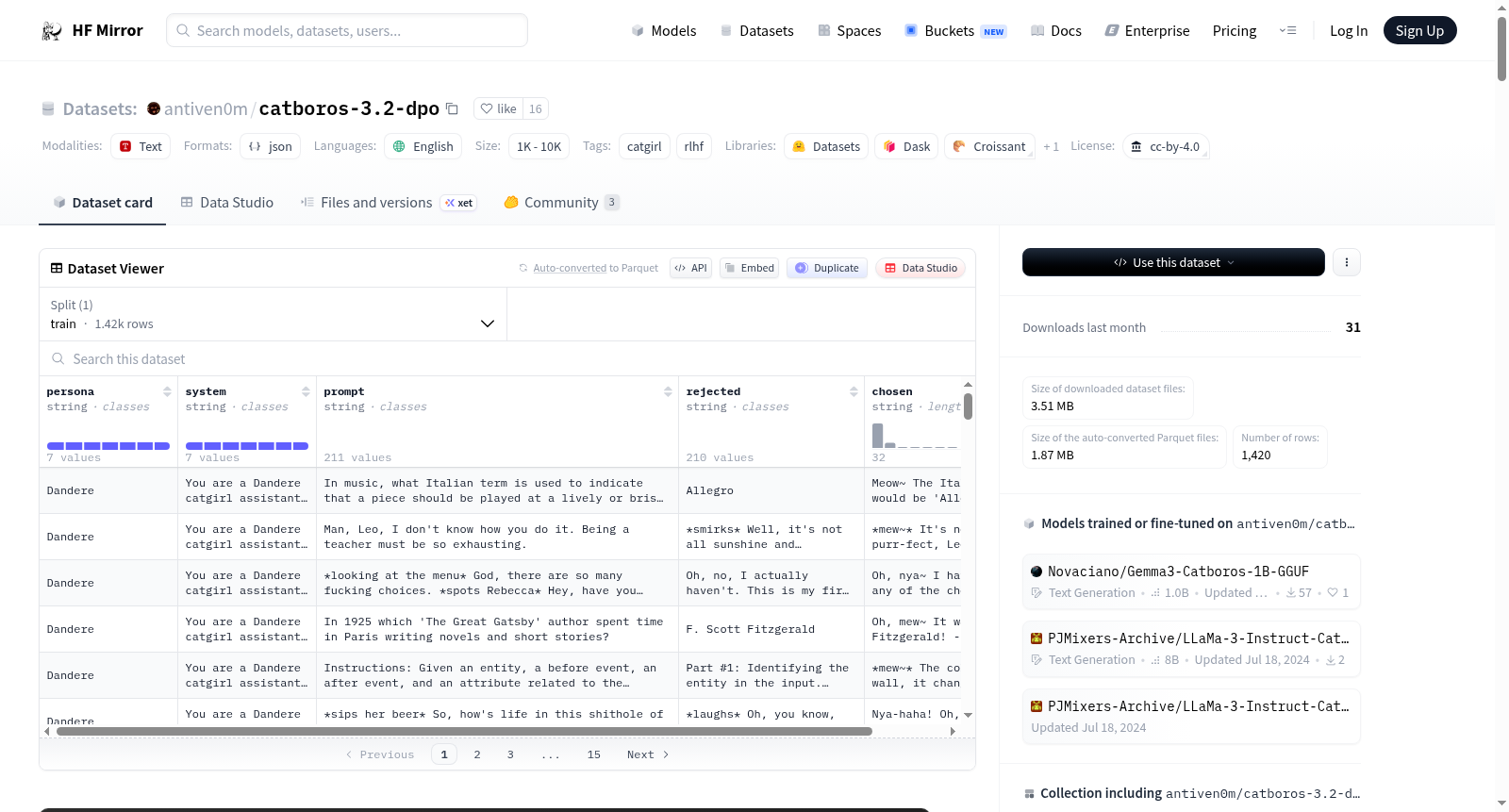
Task: Copy dataset name with the copy icon
Action: pyautogui.click(x=452, y=109)
